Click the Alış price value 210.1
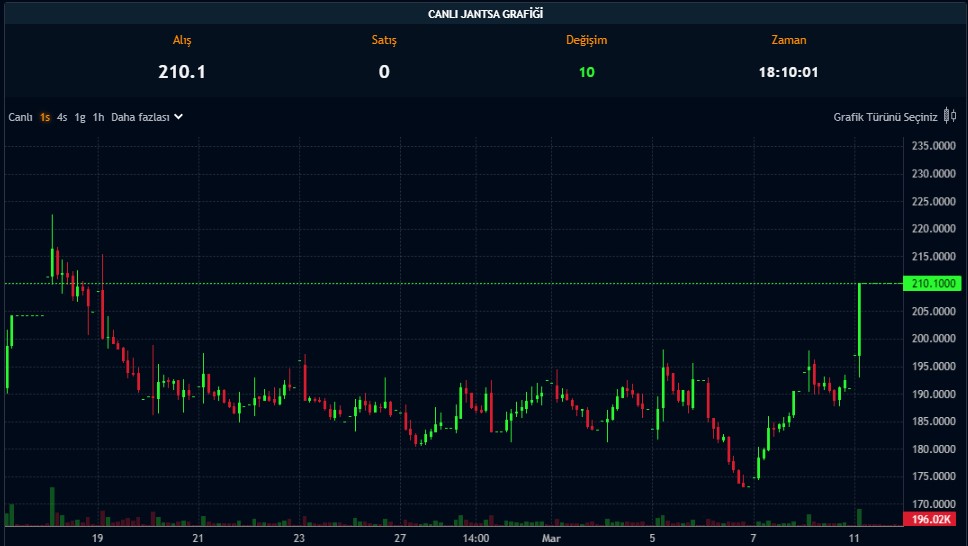968x546 pixels. (182, 72)
